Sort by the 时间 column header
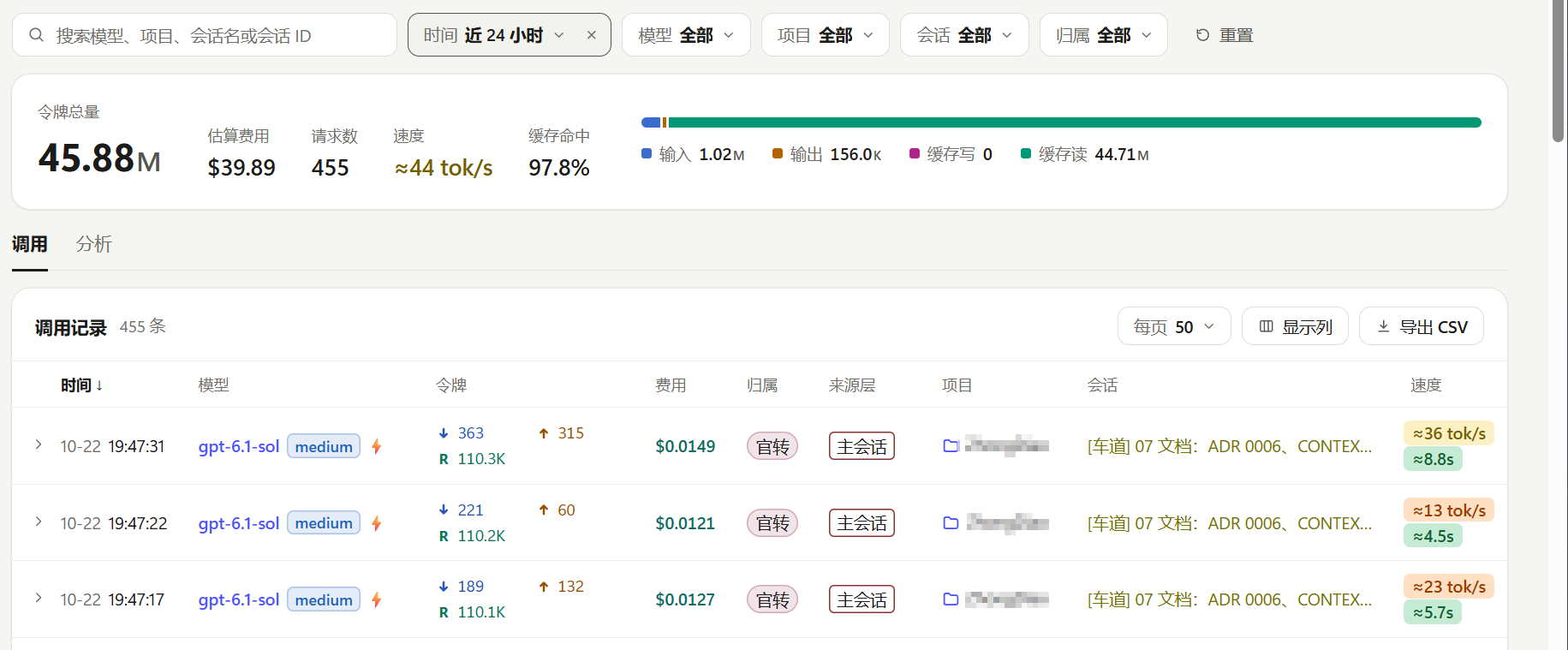 pyautogui.click(x=81, y=385)
